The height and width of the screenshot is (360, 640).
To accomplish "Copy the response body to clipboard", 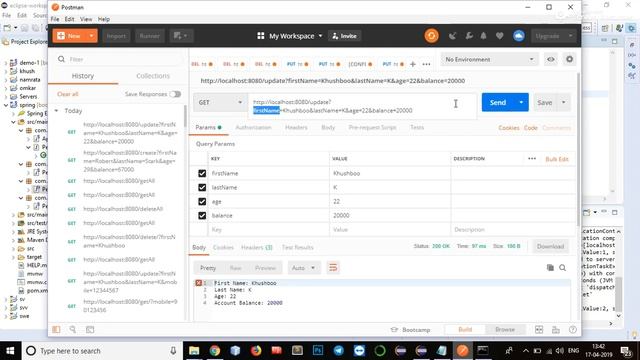I will coord(550,268).
